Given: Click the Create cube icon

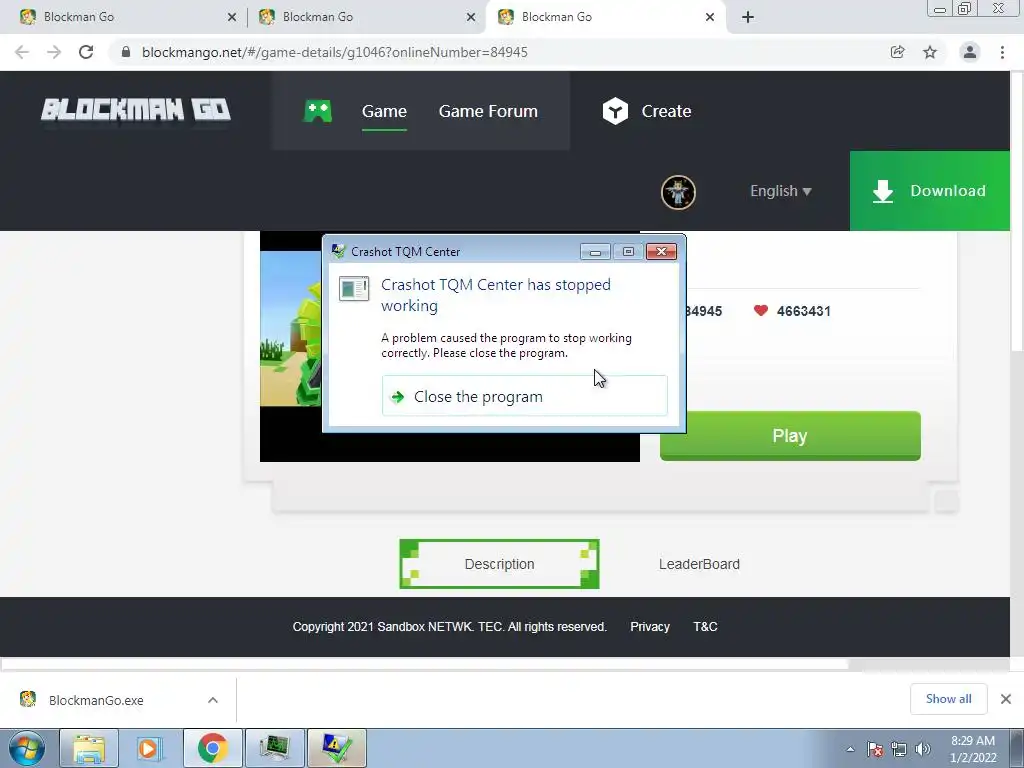Looking at the screenshot, I should (615, 111).
